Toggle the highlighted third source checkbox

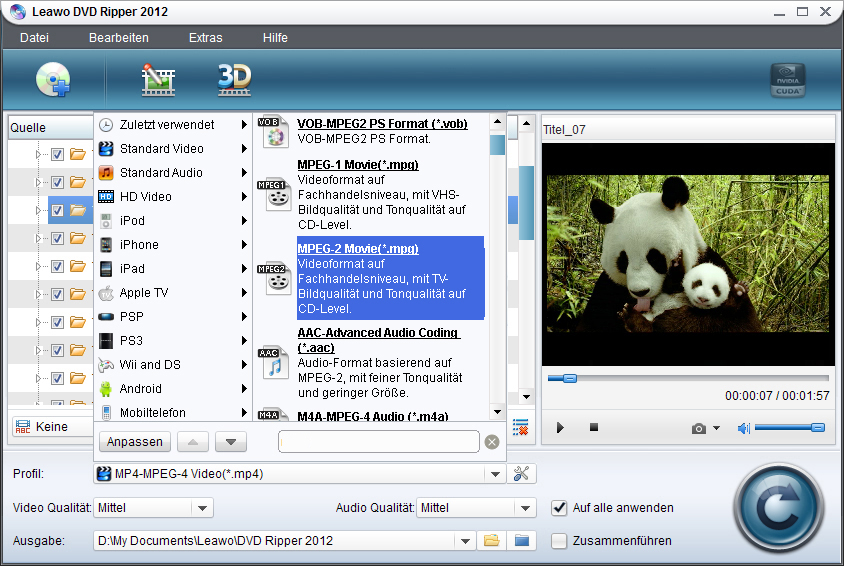click(x=57, y=210)
